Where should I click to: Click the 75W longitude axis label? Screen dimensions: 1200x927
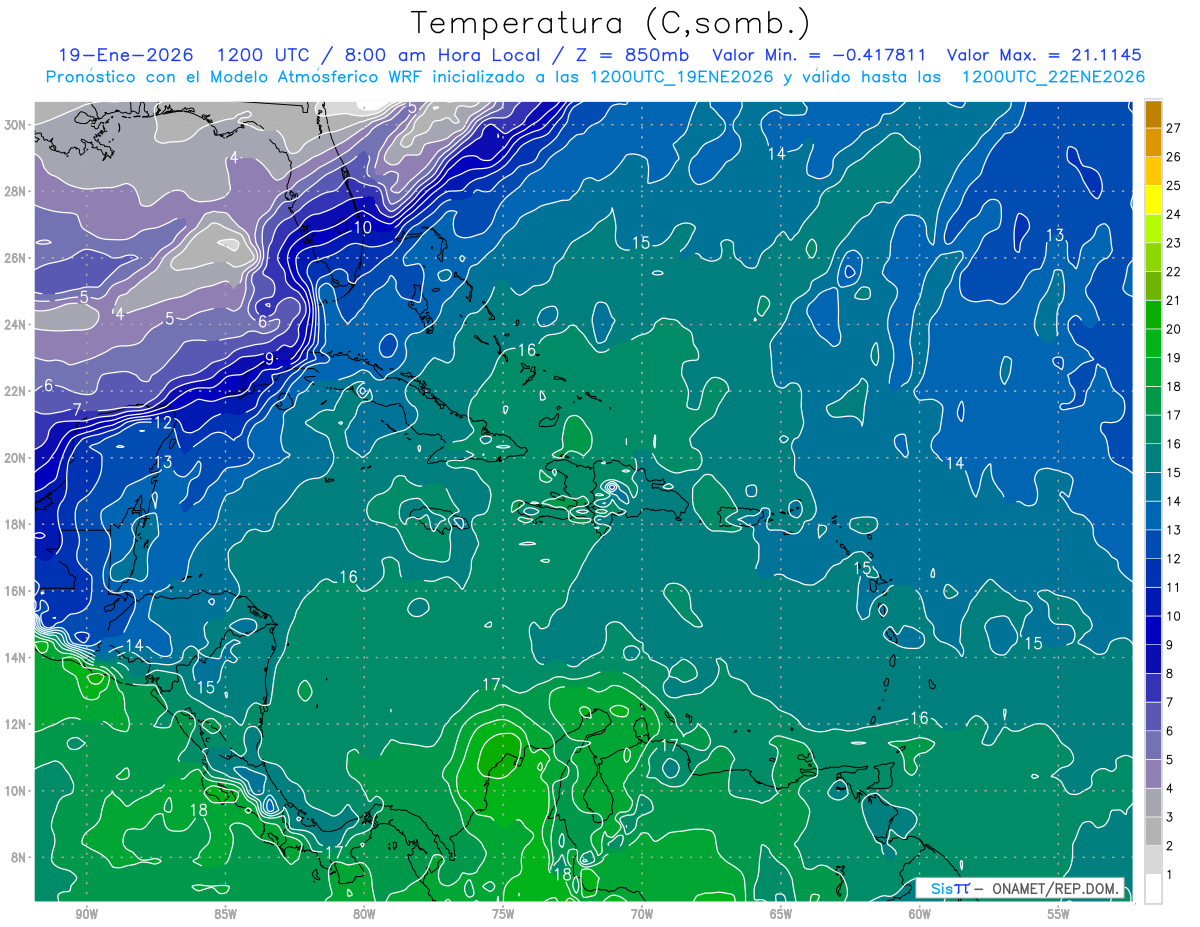pos(503,913)
